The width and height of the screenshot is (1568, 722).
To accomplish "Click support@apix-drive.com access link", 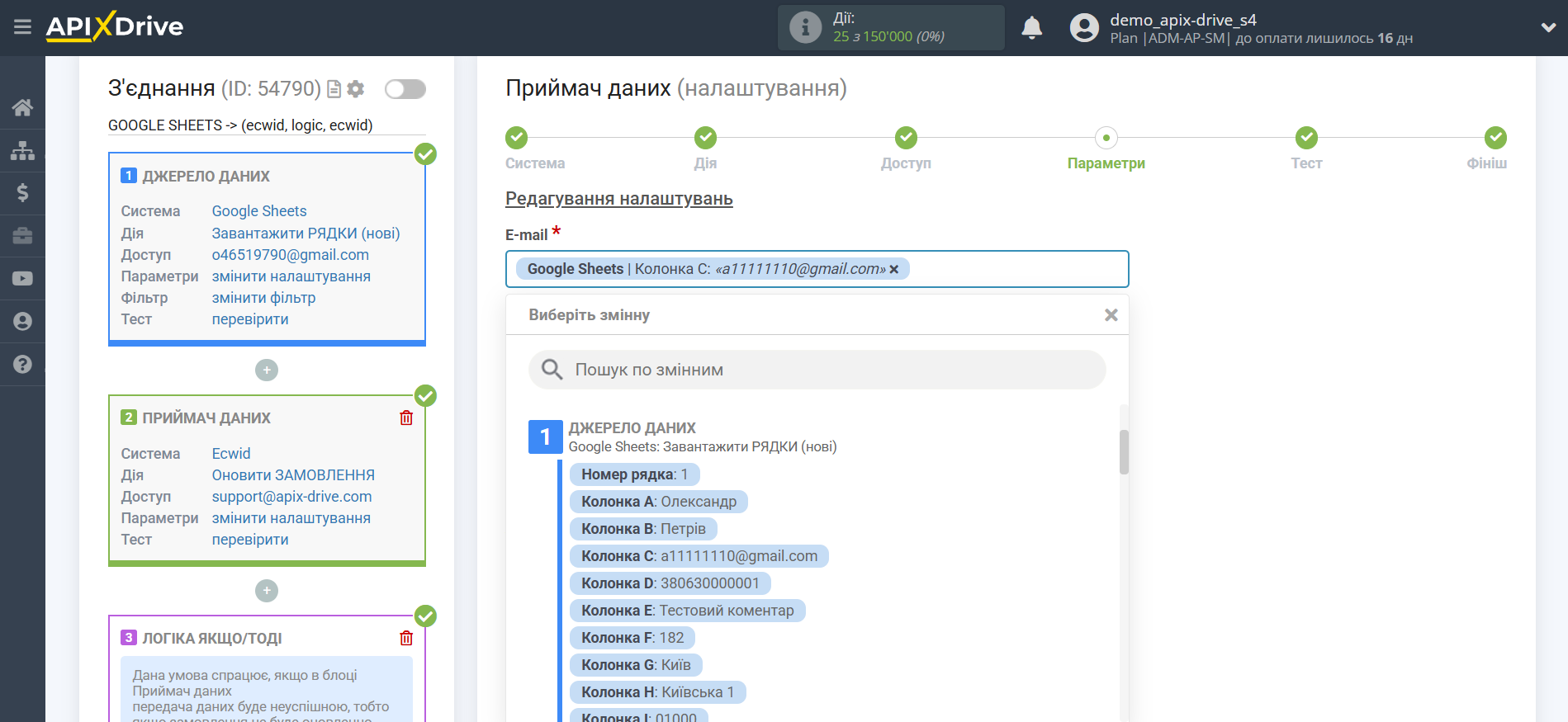I will 292,497.
